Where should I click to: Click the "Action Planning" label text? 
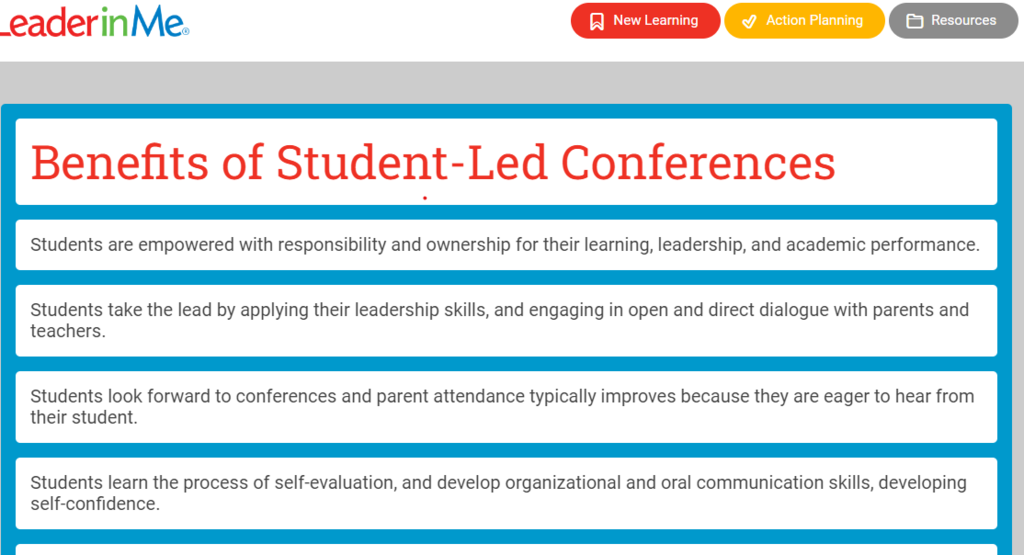click(814, 20)
